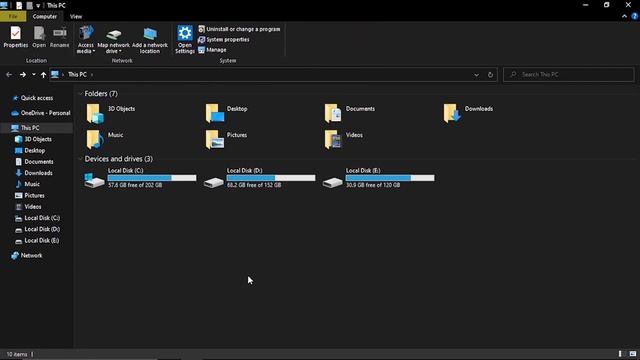Collapse the Devices and drives (3) group
The width and height of the screenshot is (640, 360).
click(80, 159)
